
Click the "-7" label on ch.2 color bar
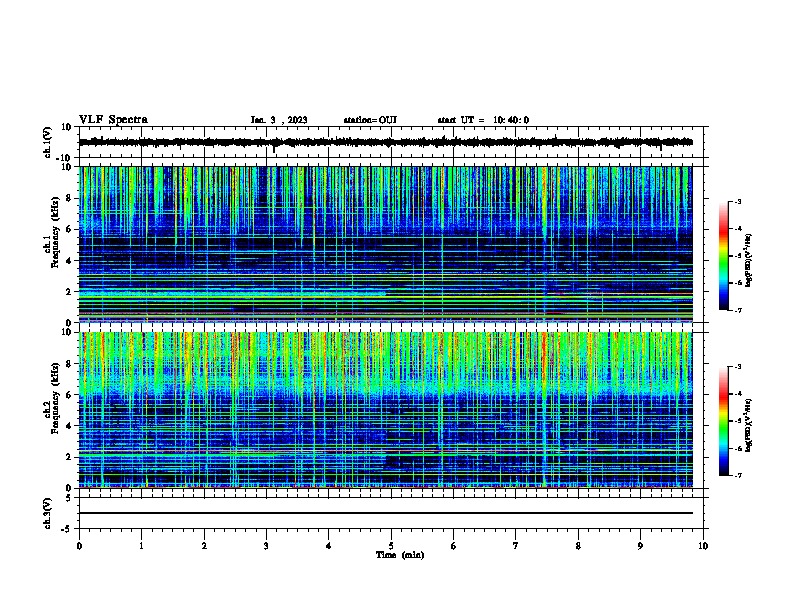point(737,476)
